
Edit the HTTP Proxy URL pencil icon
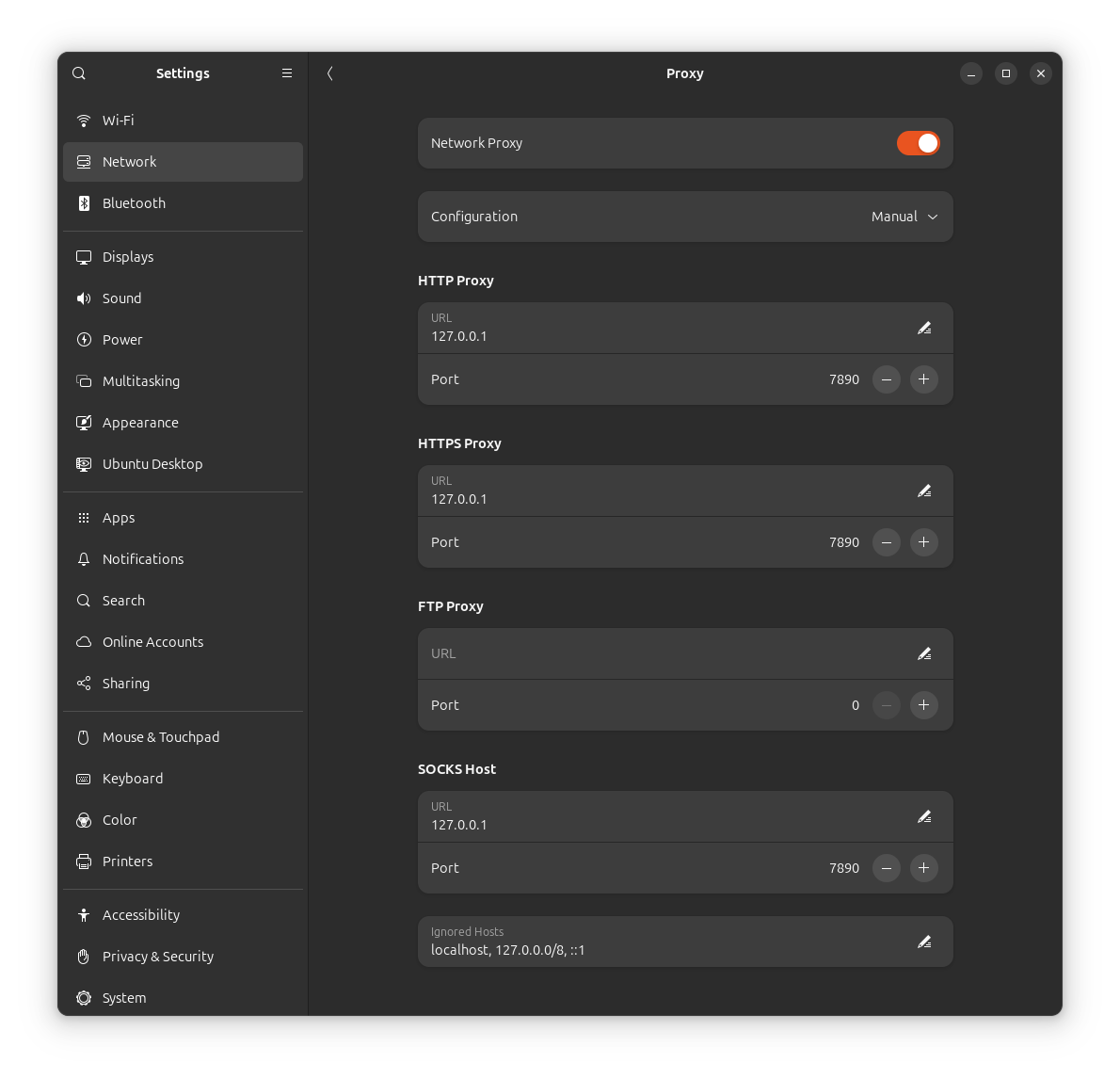click(x=923, y=328)
